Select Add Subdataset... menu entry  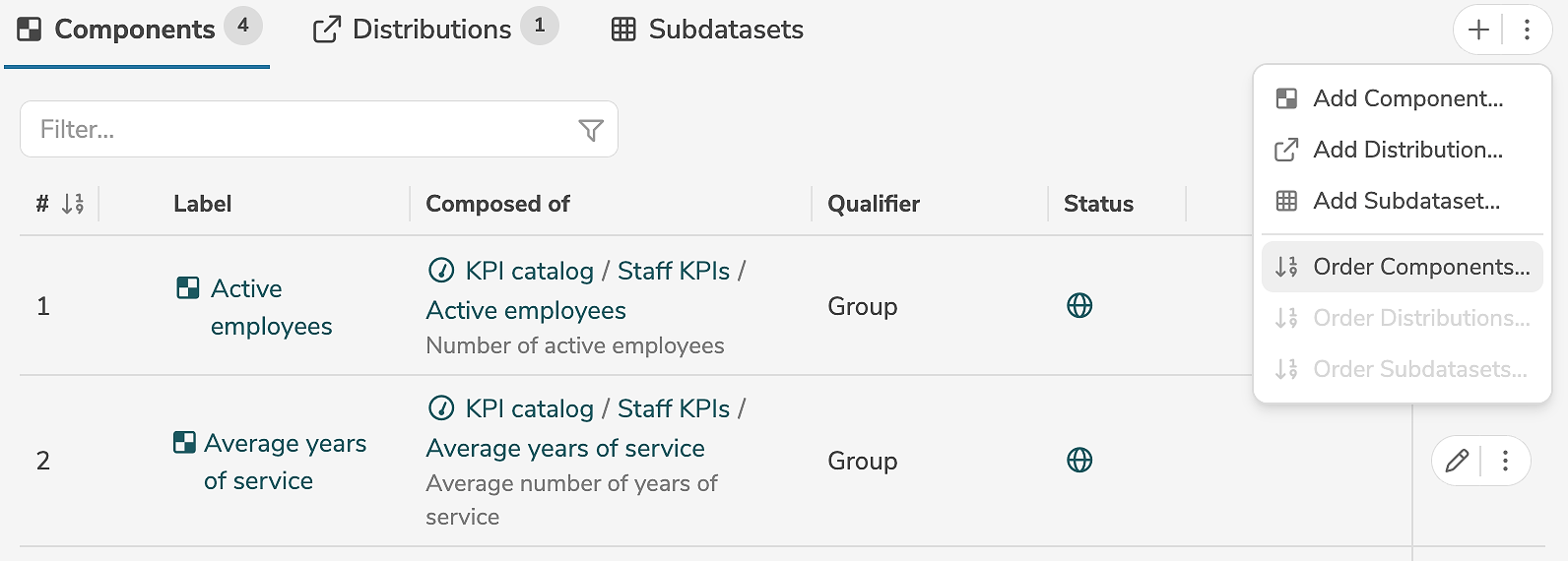1405,201
